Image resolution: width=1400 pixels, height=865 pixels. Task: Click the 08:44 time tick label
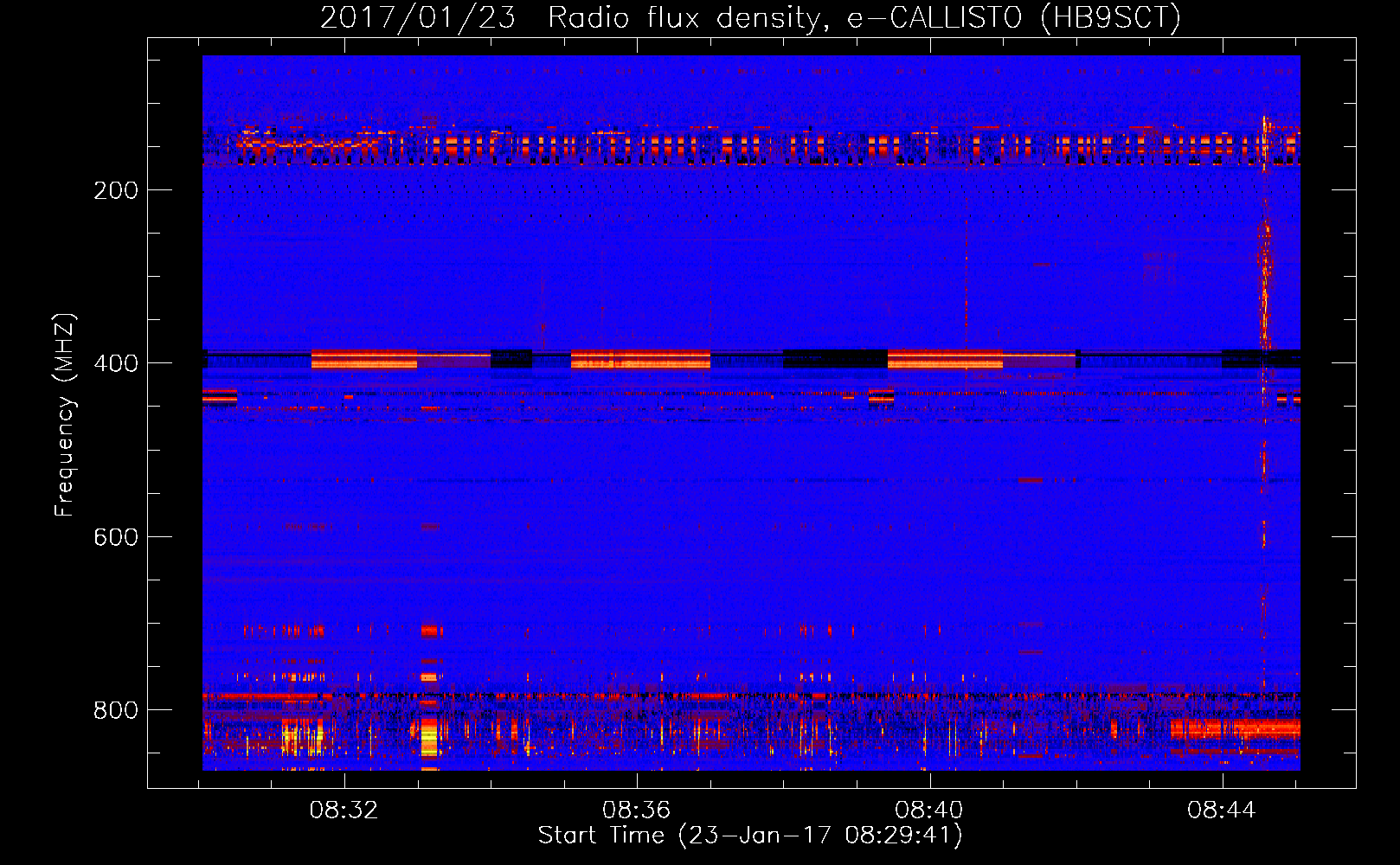tap(1222, 811)
